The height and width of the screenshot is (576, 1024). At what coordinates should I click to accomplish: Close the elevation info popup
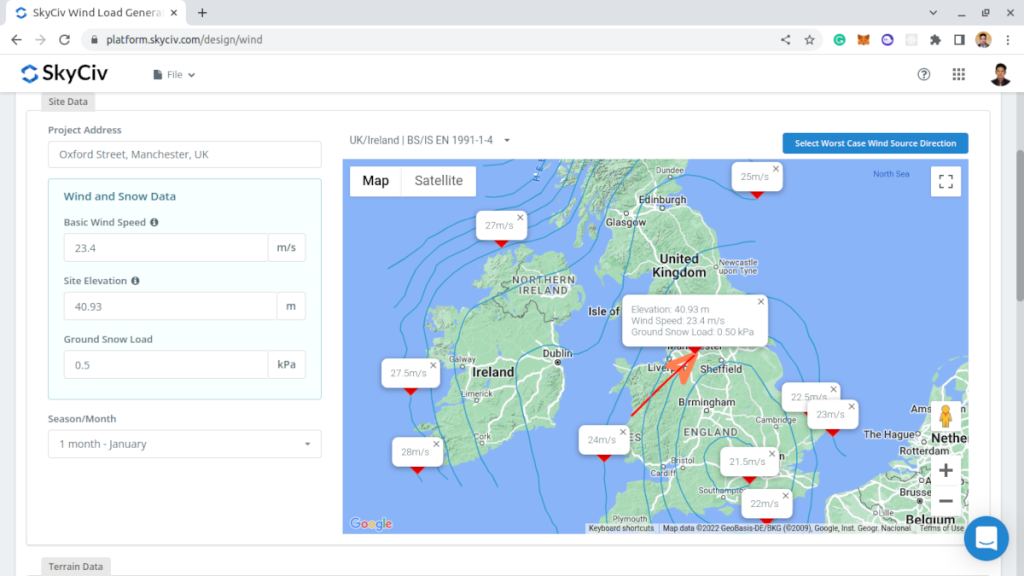click(x=760, y=301)
